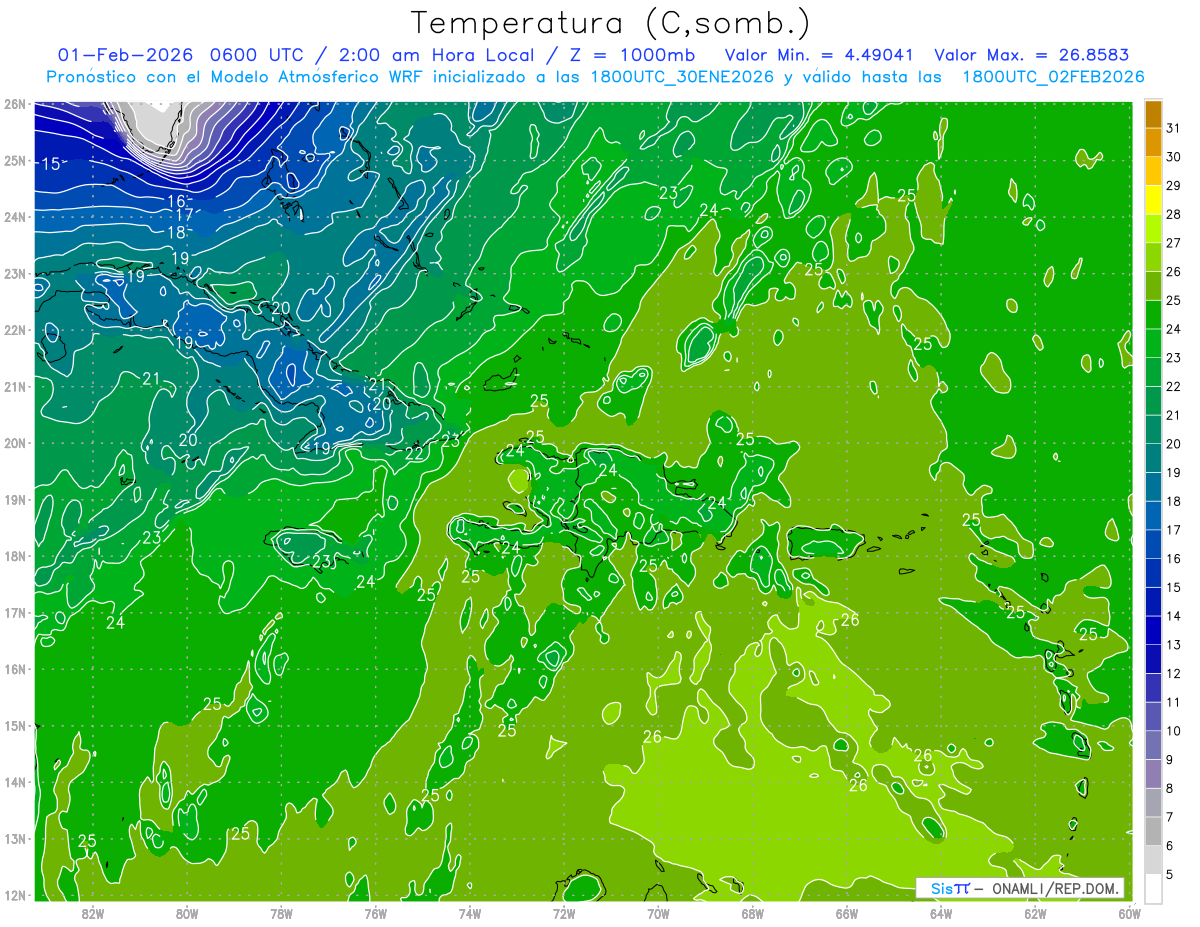Click the title 'Temperatura (C,somb.)'

click(x=611, y=23)
